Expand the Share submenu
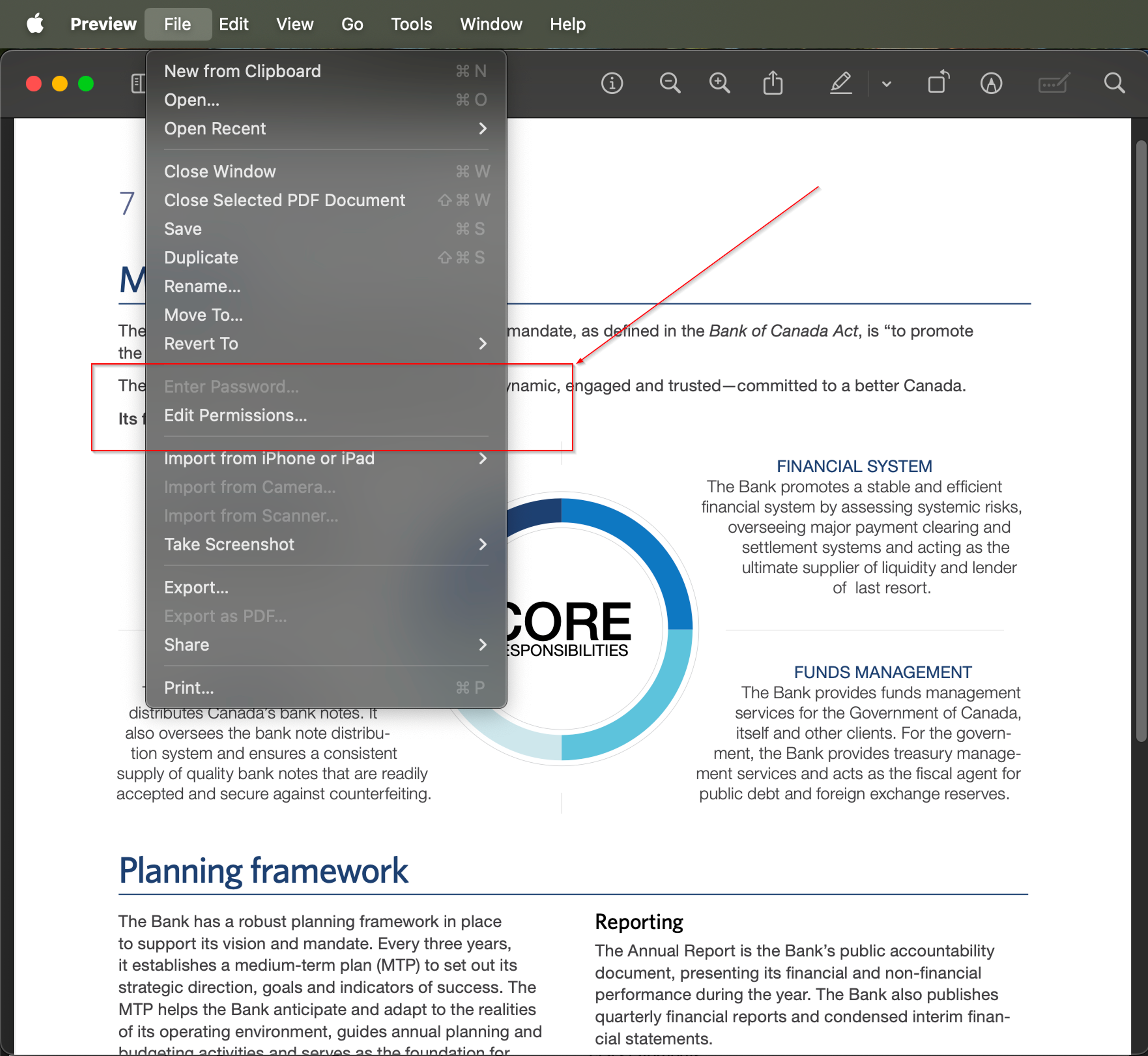 click(326, 644)
